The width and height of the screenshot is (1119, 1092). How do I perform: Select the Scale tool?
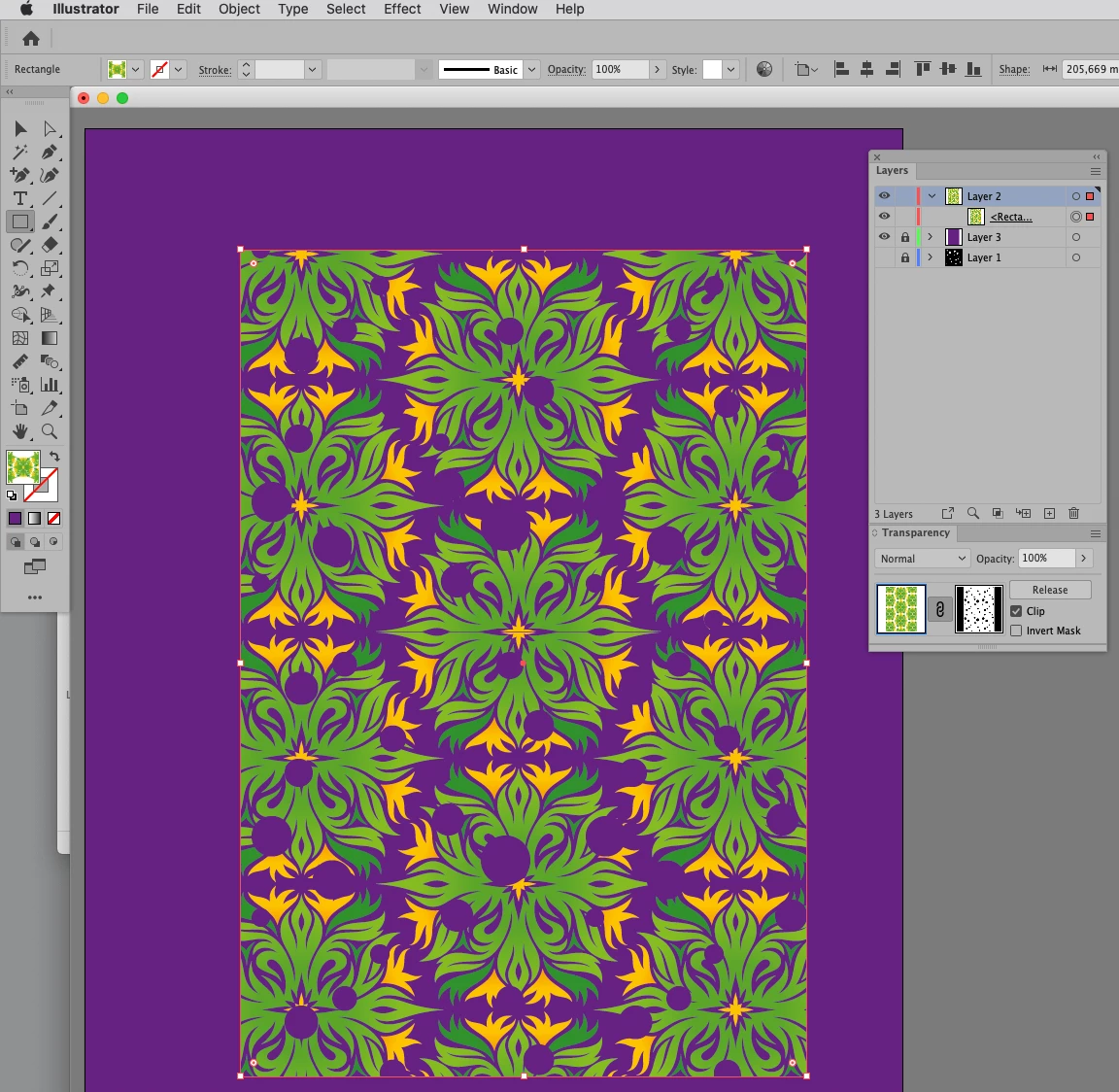coord(50,268)
